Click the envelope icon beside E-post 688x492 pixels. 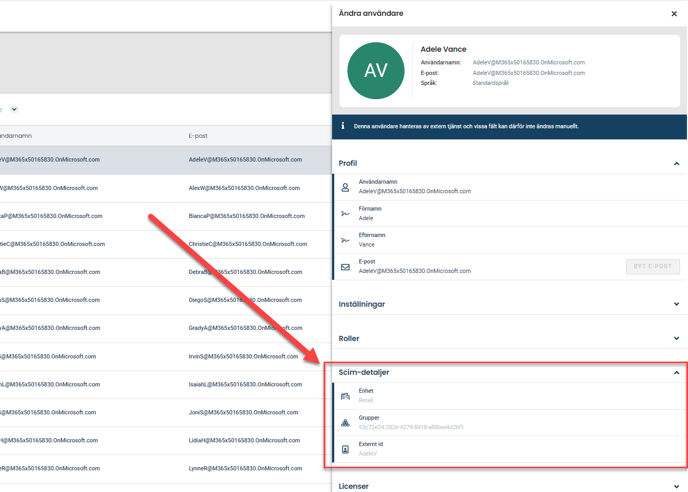345,267
